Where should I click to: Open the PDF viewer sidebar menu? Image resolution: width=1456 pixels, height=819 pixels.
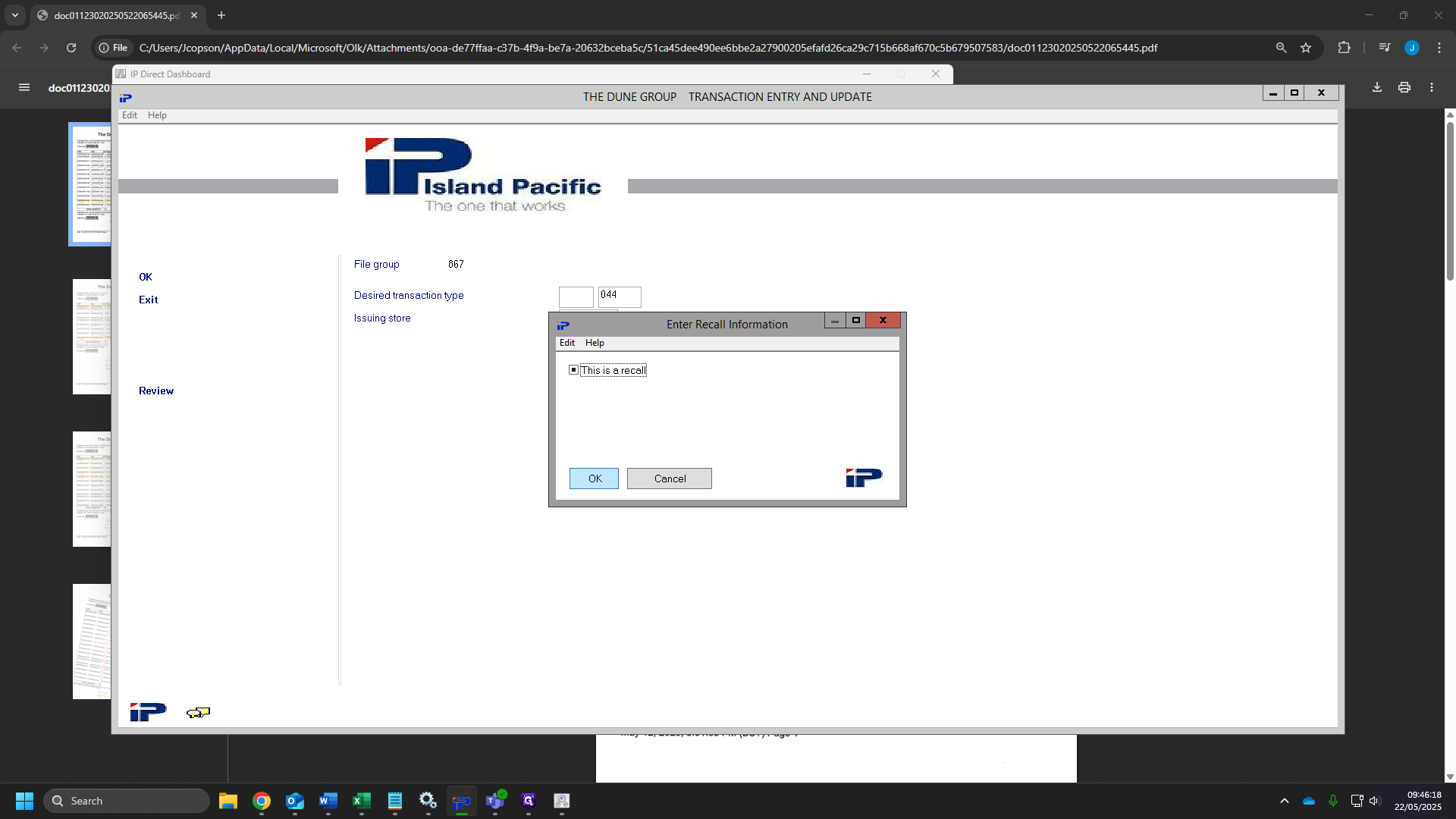coord(24,87)
